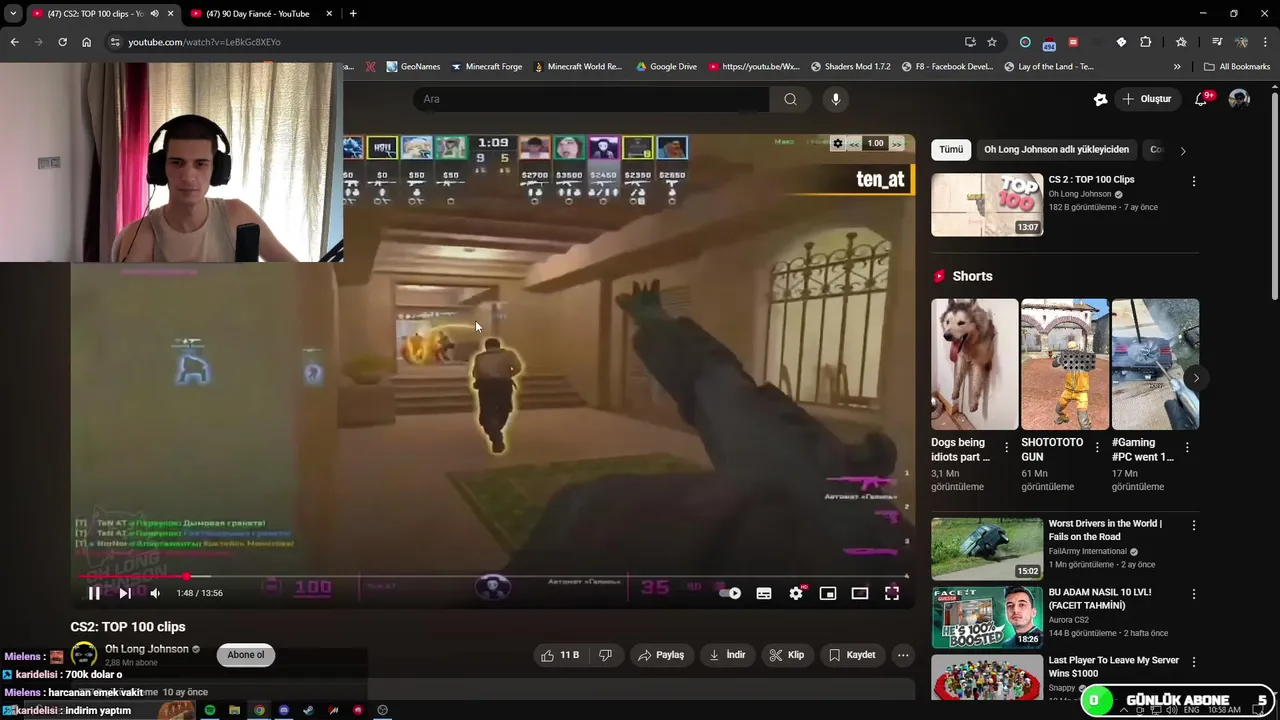The height and width of the screenshot is (720, 1280).
Task: Open a new browser tab
Action: 353,14
